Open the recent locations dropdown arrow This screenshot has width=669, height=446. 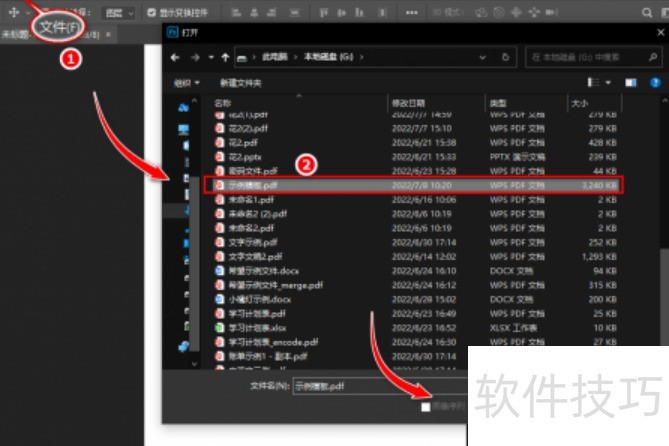coord(211,57)
